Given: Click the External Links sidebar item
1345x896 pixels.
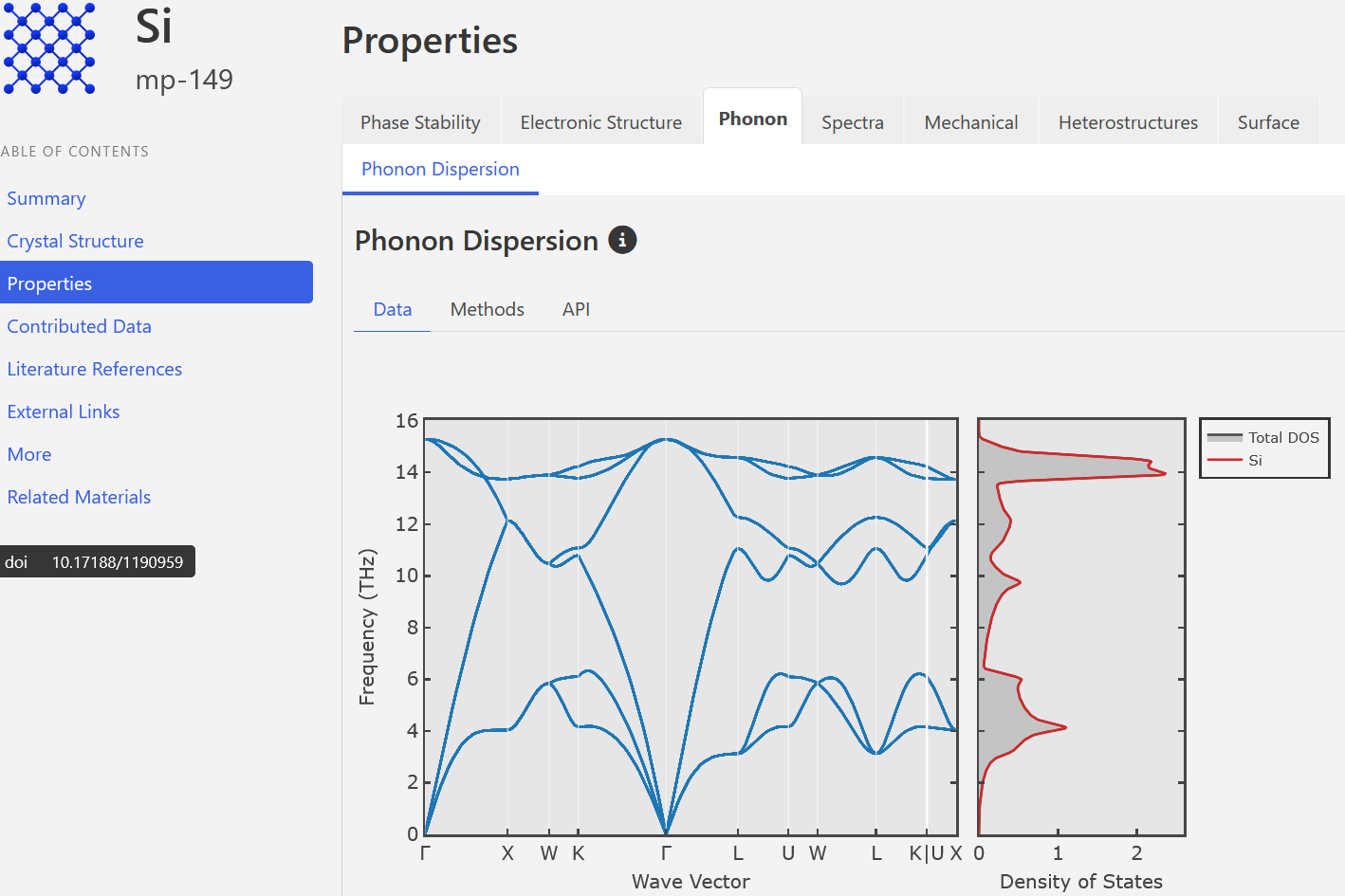Looking at the screenshot, I should coord(64,412).
